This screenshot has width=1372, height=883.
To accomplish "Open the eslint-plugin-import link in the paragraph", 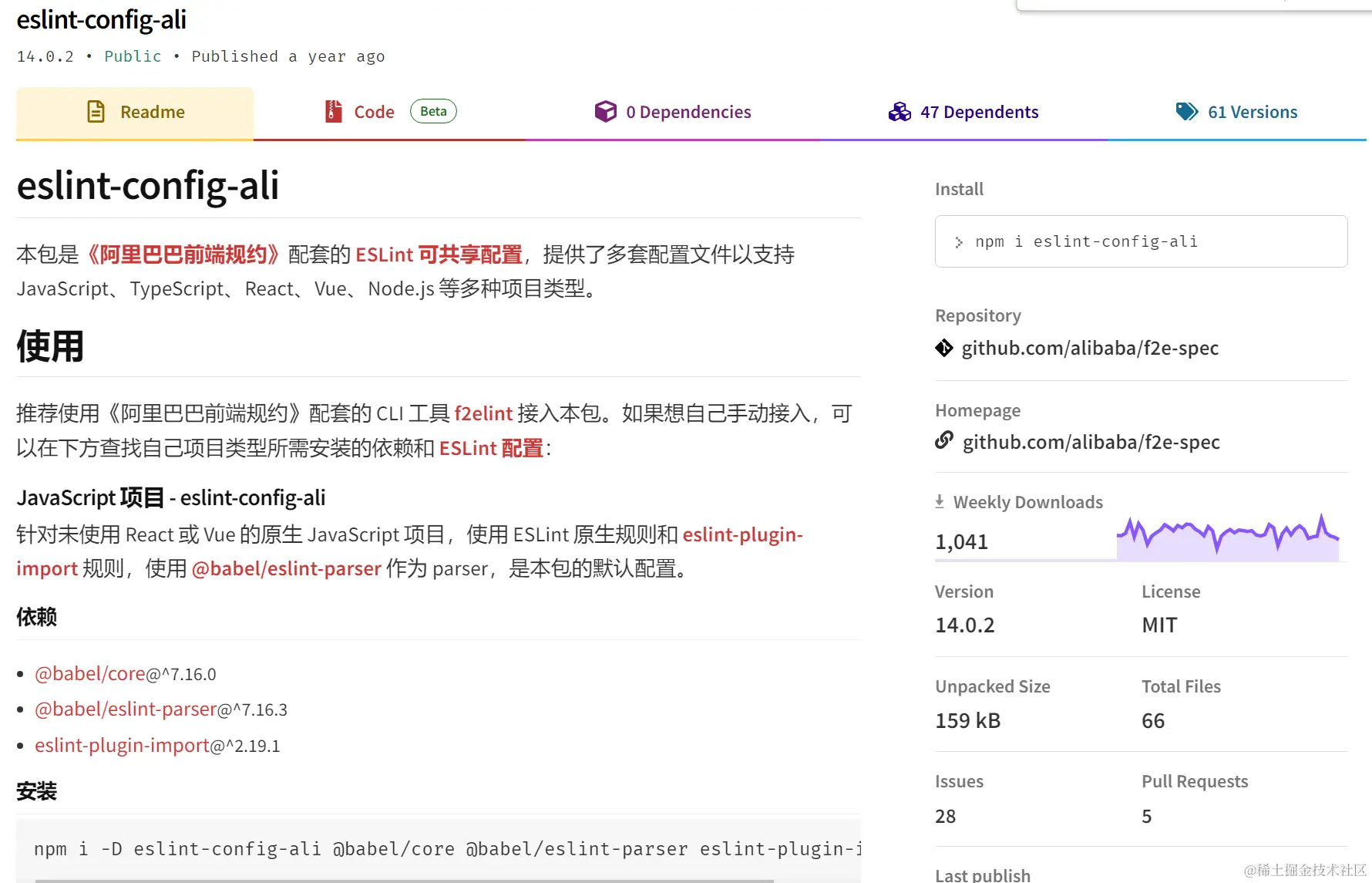I will pos(742,534).
